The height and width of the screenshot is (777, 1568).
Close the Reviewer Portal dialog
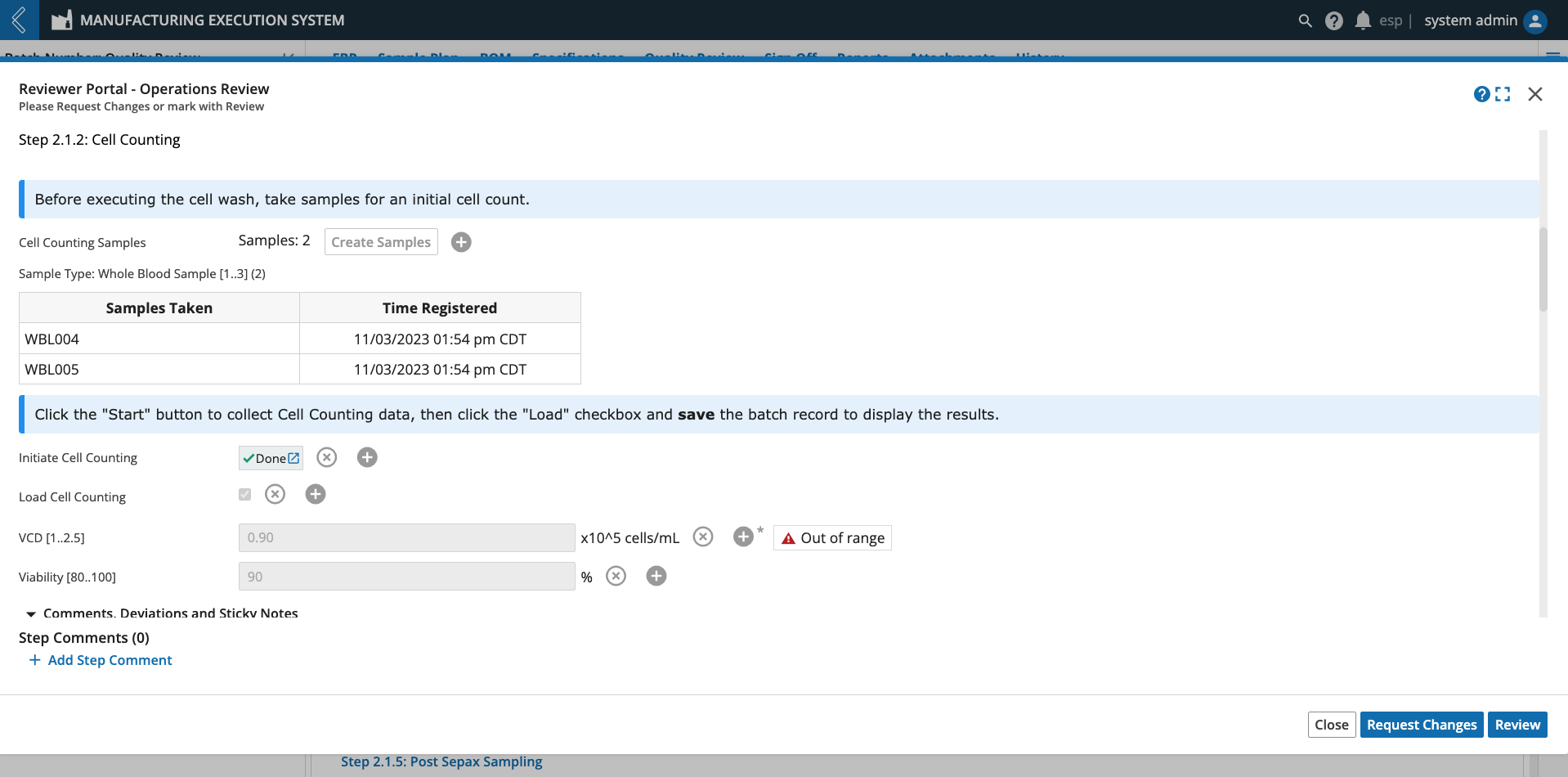[x=1535, y=94]
